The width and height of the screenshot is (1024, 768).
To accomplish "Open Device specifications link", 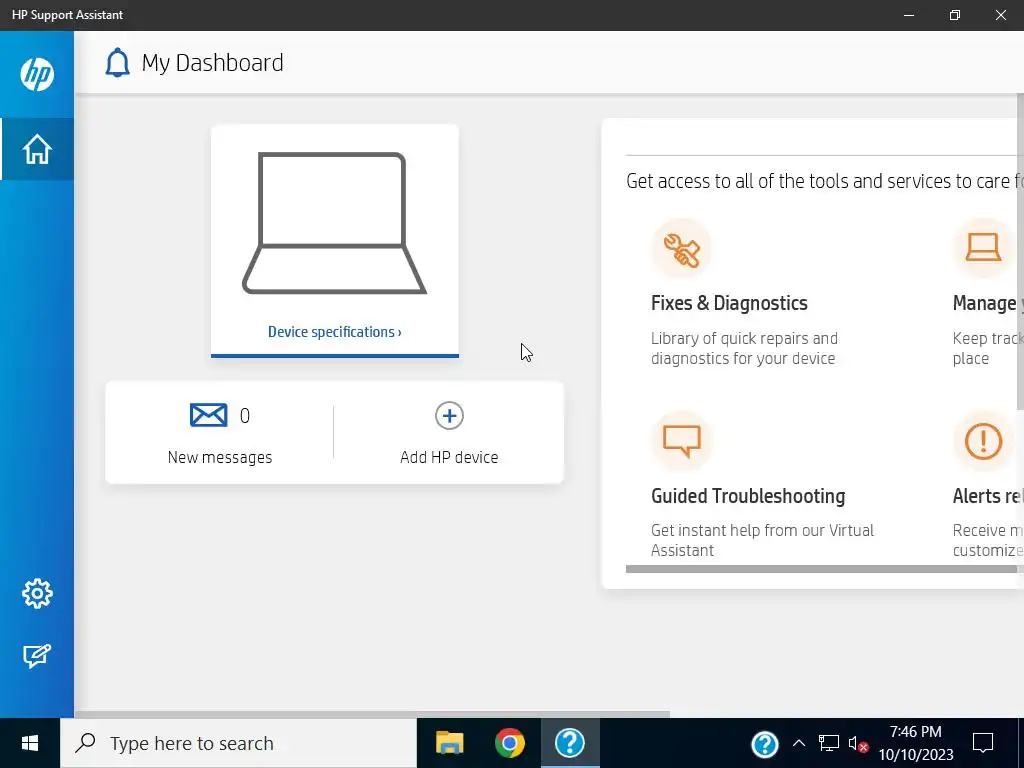I will pyautogui.click(x=334, y=332).
